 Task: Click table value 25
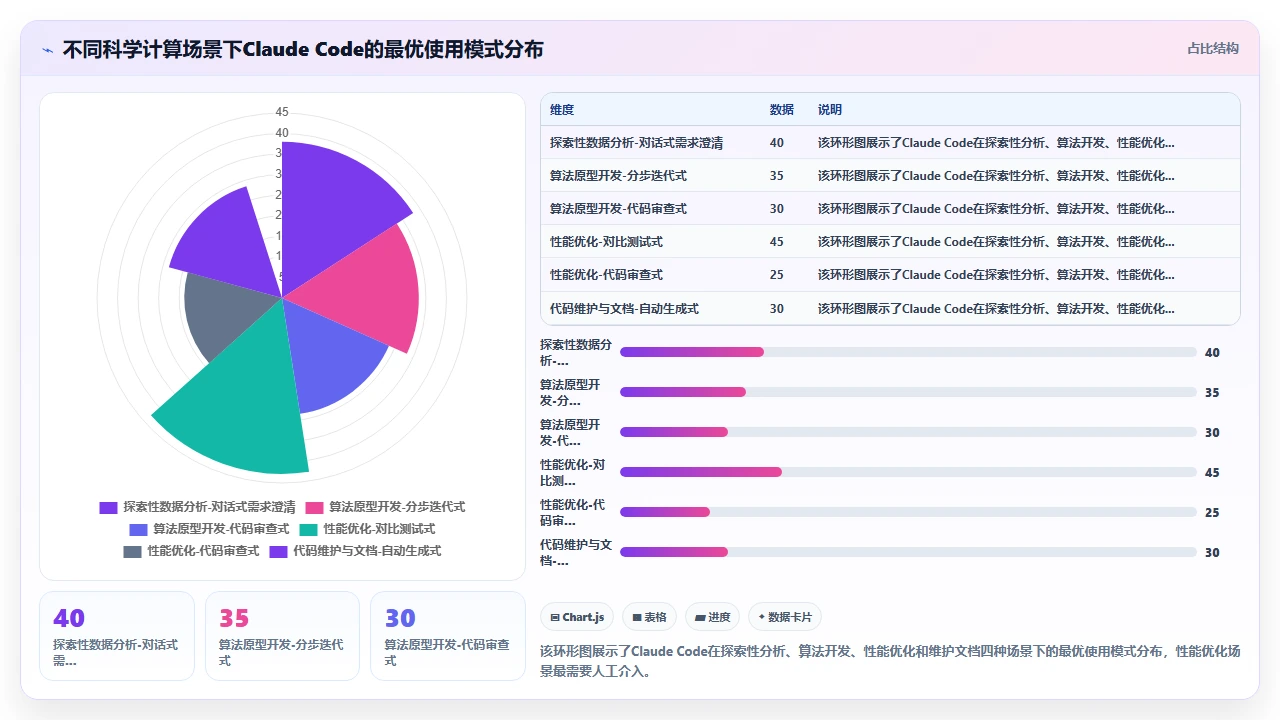point(777,275)
